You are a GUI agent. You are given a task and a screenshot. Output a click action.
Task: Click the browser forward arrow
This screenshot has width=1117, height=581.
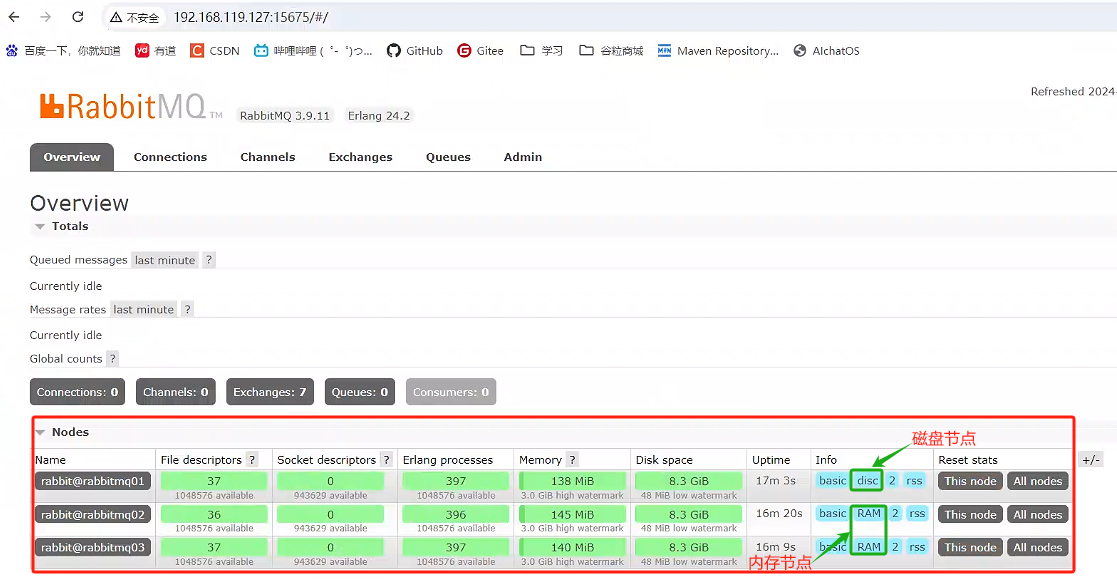(46, 17)
